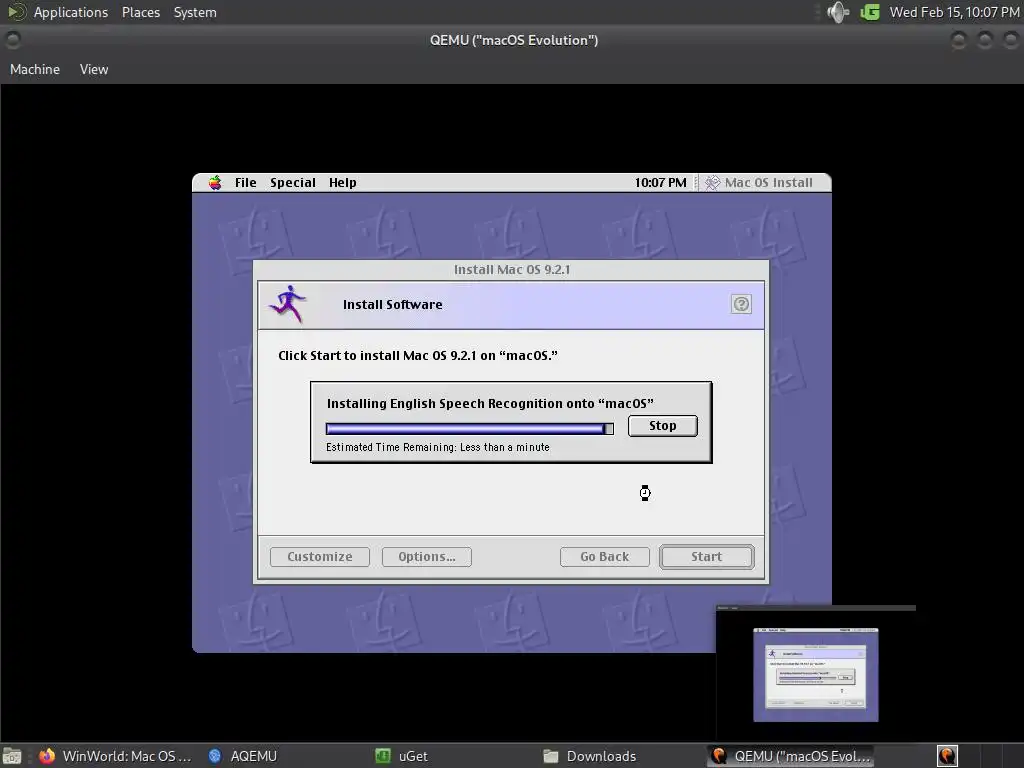Open the Applications menu in top panel
Image resolution: width=1024 pixels, height=768 pixels.
71,12
